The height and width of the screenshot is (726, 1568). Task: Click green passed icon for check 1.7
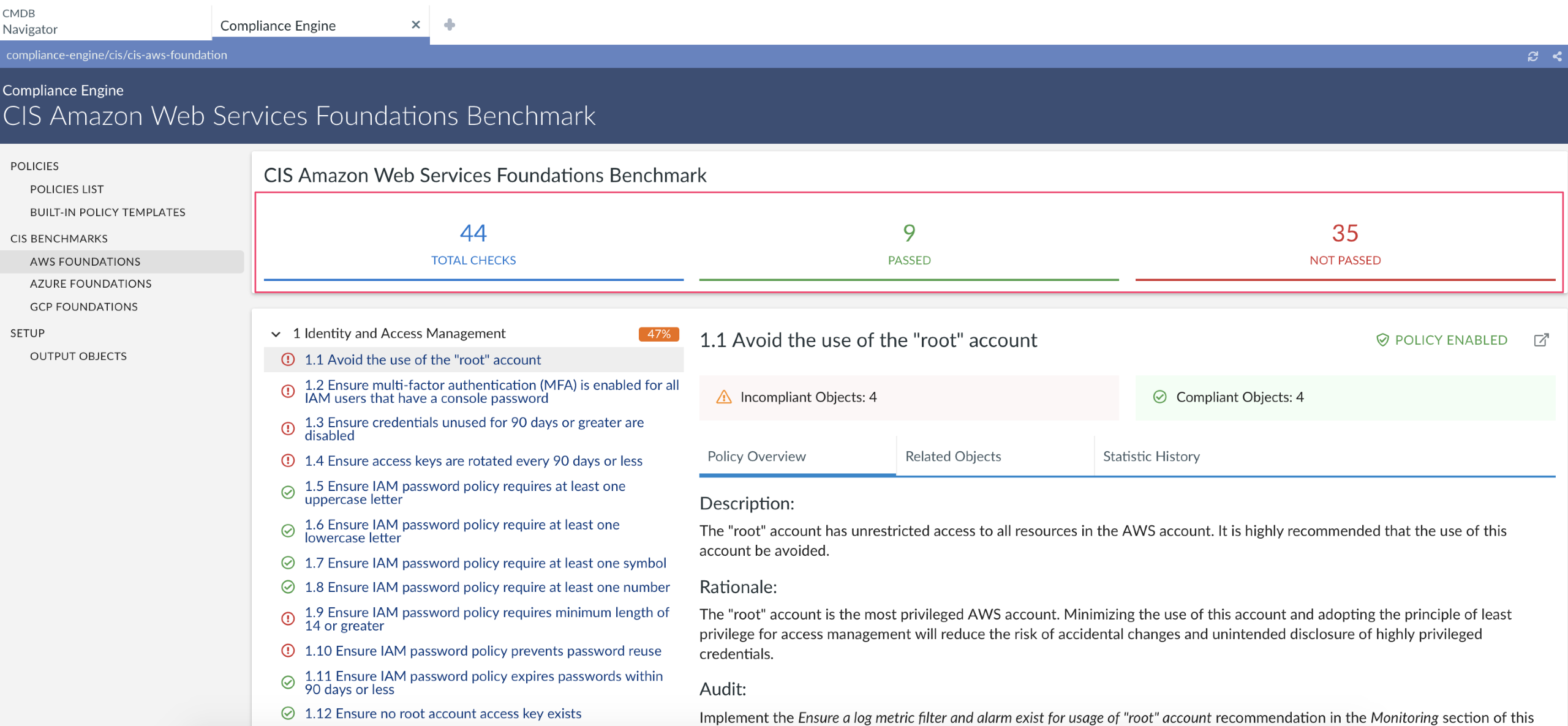pos(288,563)
